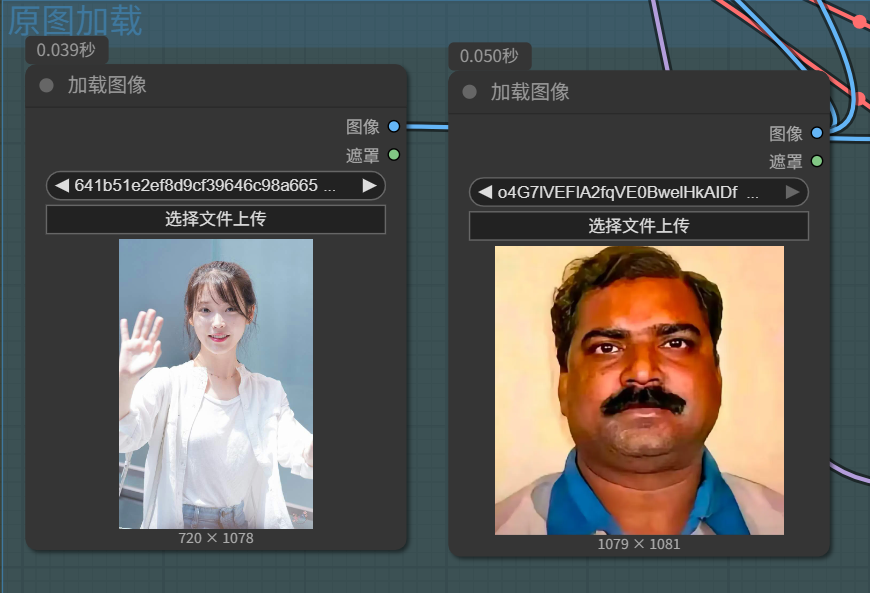Image resolution: width=870 pixels, height=593 pixels.
Task: Click the green 遮罩 output port on the right node
Action: pyautogui.click(x=816, y=161)
